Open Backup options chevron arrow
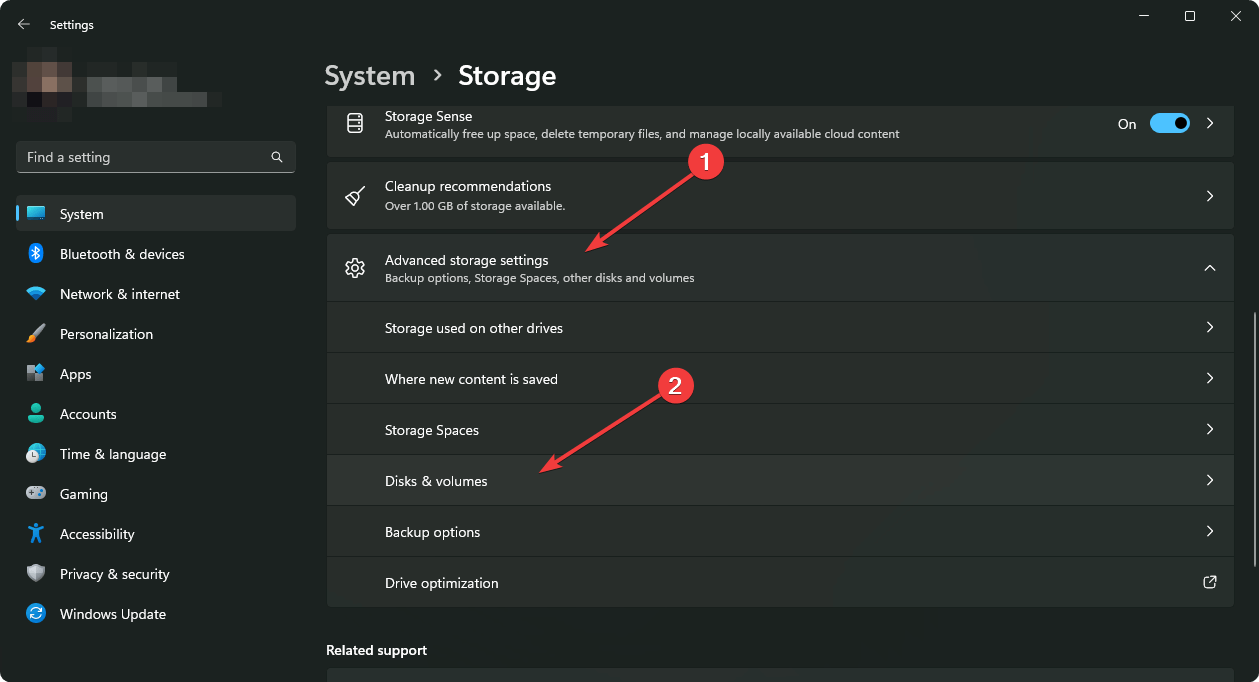This screenshot has width=1259, height=682. pos(1210,531)
